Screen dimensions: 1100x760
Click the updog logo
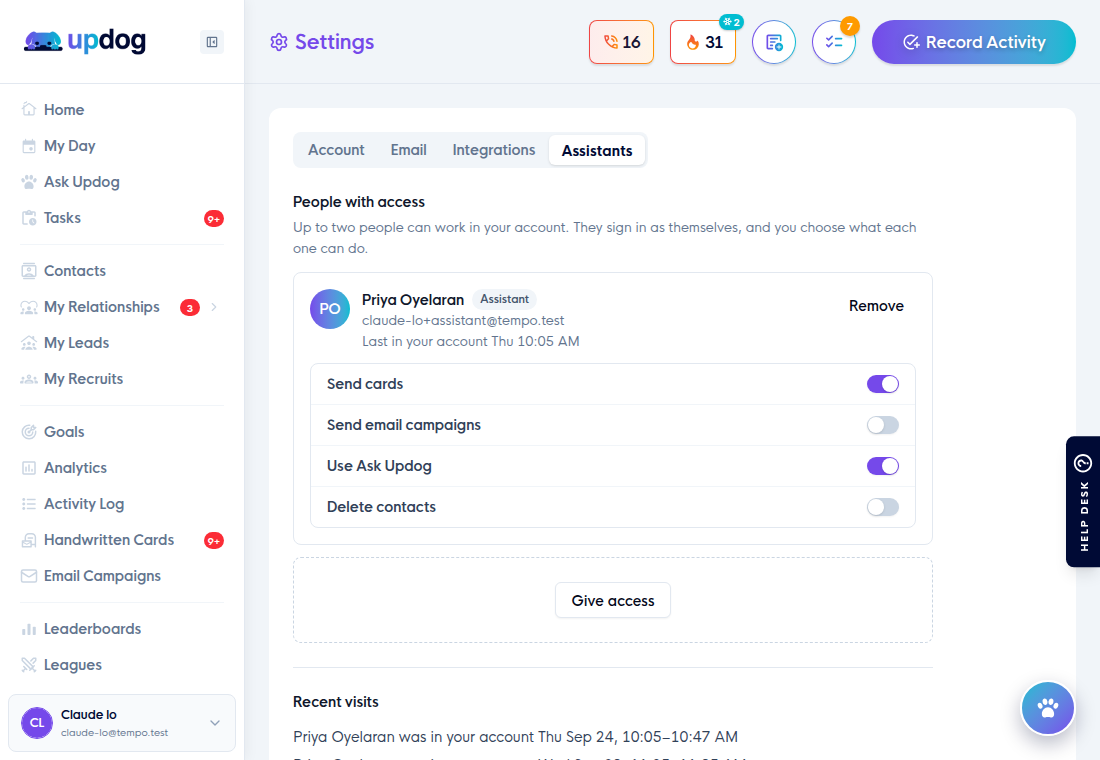tap(85, 41)
